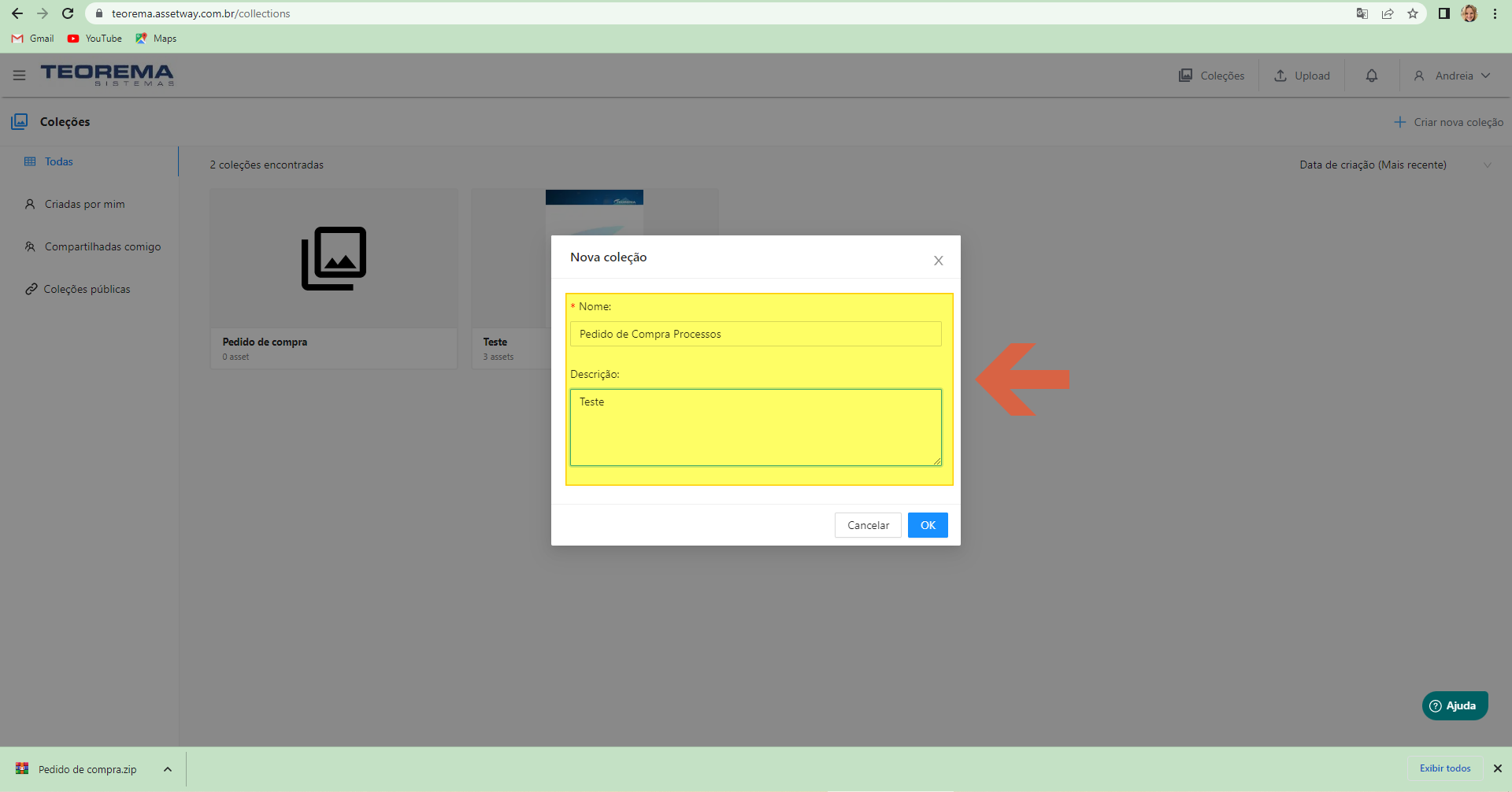Click the Nome input field
The image size is (1512, 792).
756,334
